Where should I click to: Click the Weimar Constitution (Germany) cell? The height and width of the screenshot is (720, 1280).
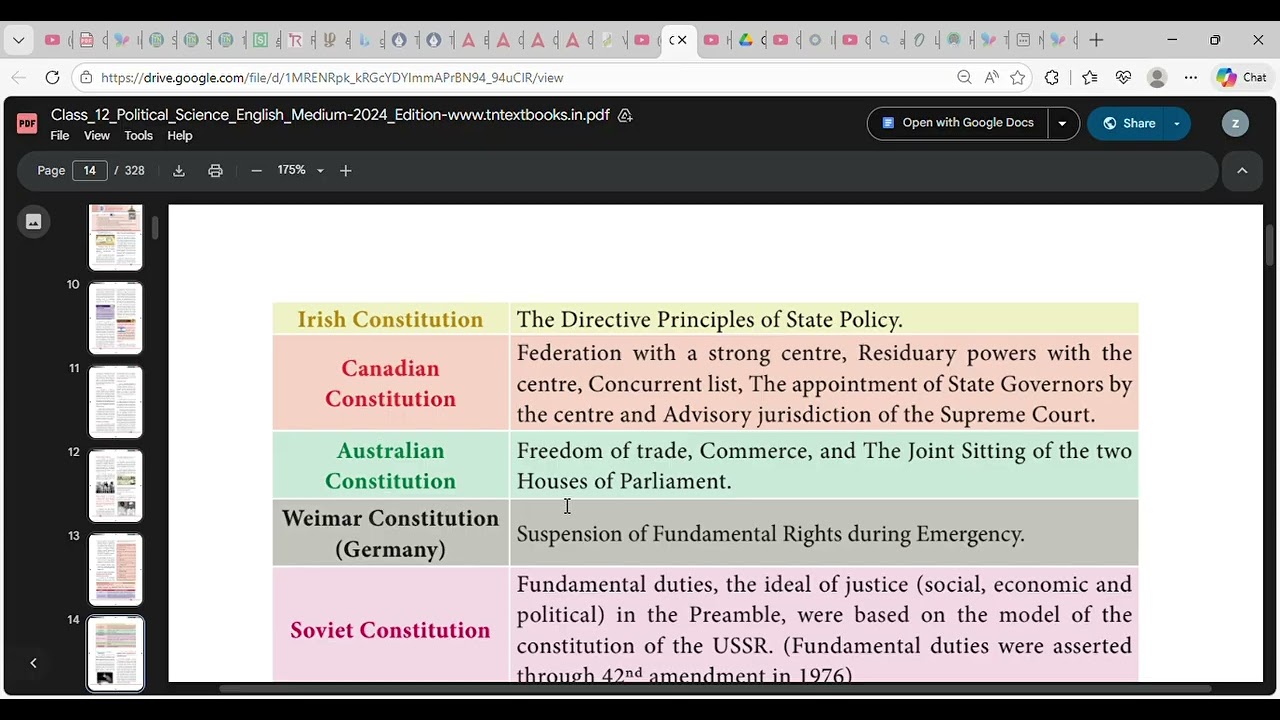(x=390, y=533)
